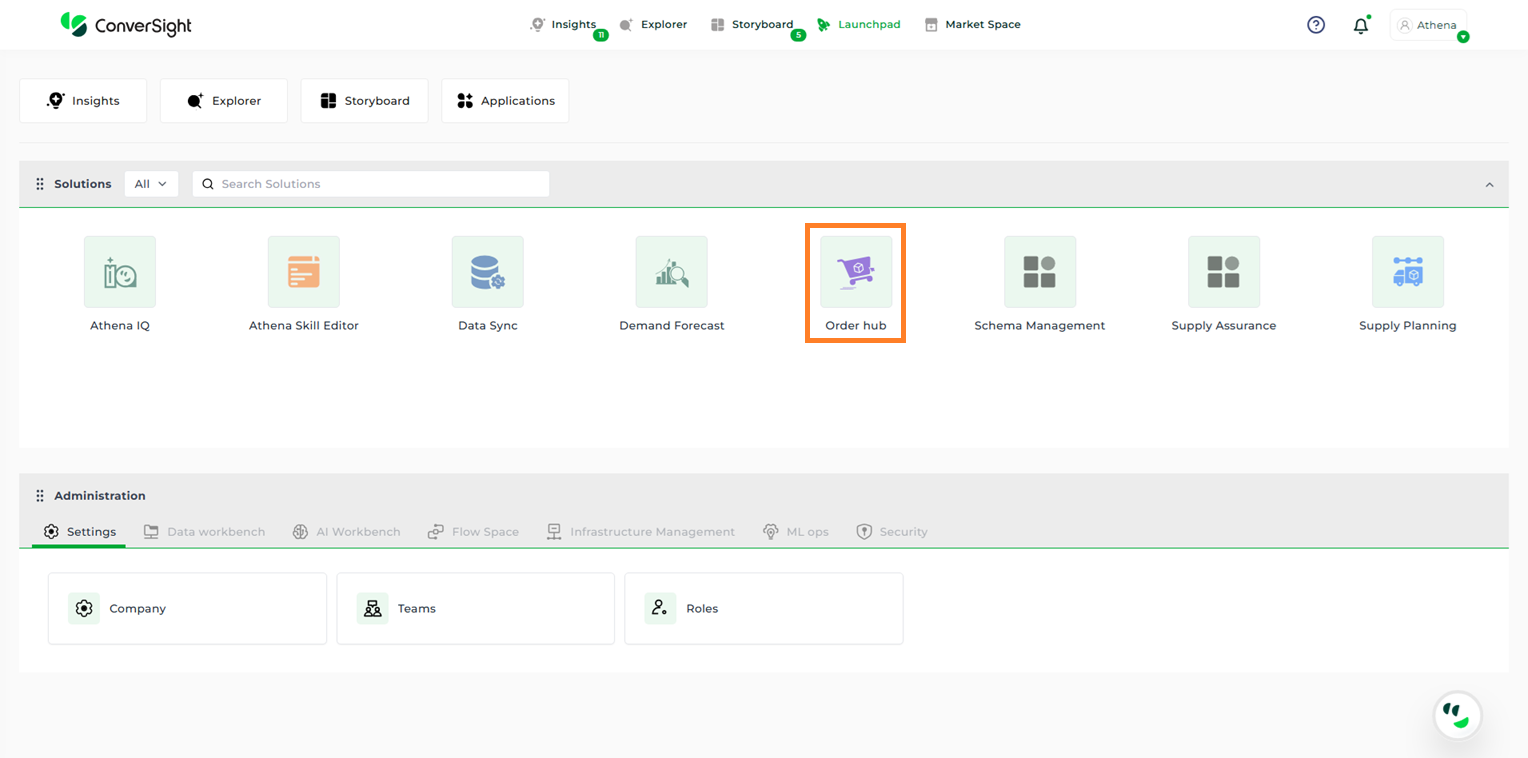Open the help question mark icon

(1316, 25)
